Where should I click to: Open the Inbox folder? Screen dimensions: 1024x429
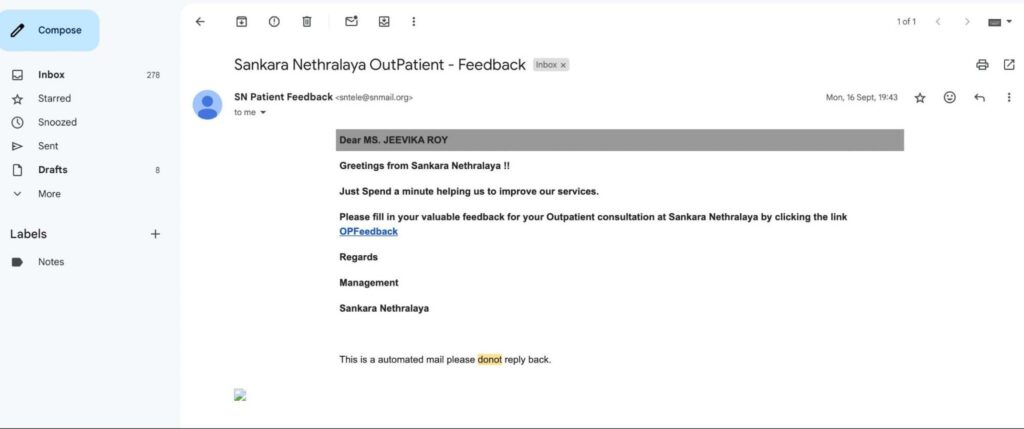(x=51, y=75)
